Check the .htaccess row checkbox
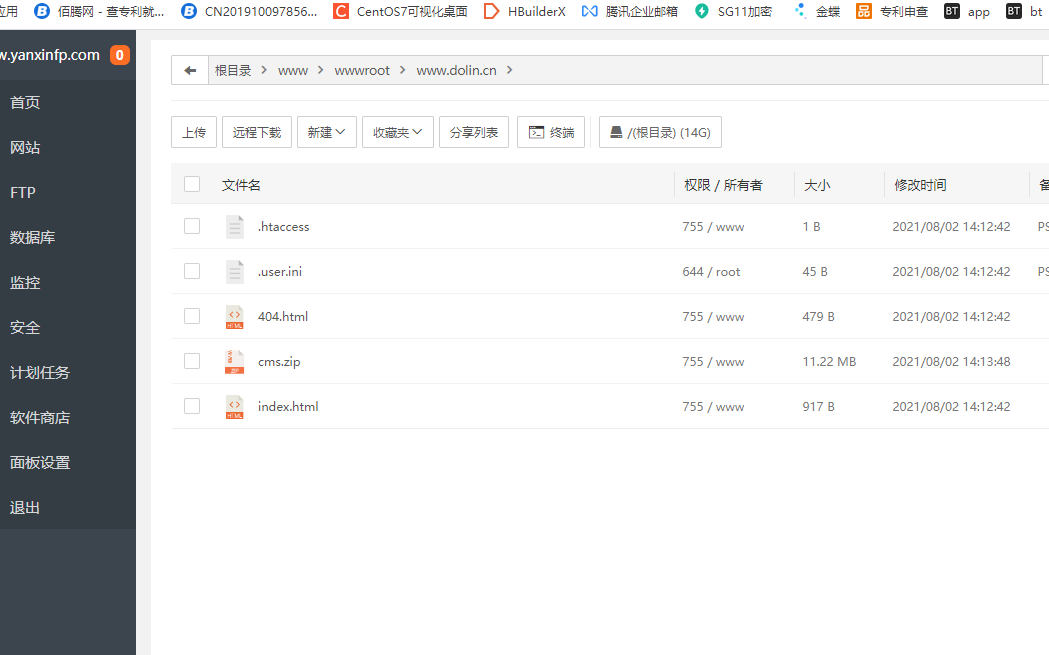 point(192,226)
